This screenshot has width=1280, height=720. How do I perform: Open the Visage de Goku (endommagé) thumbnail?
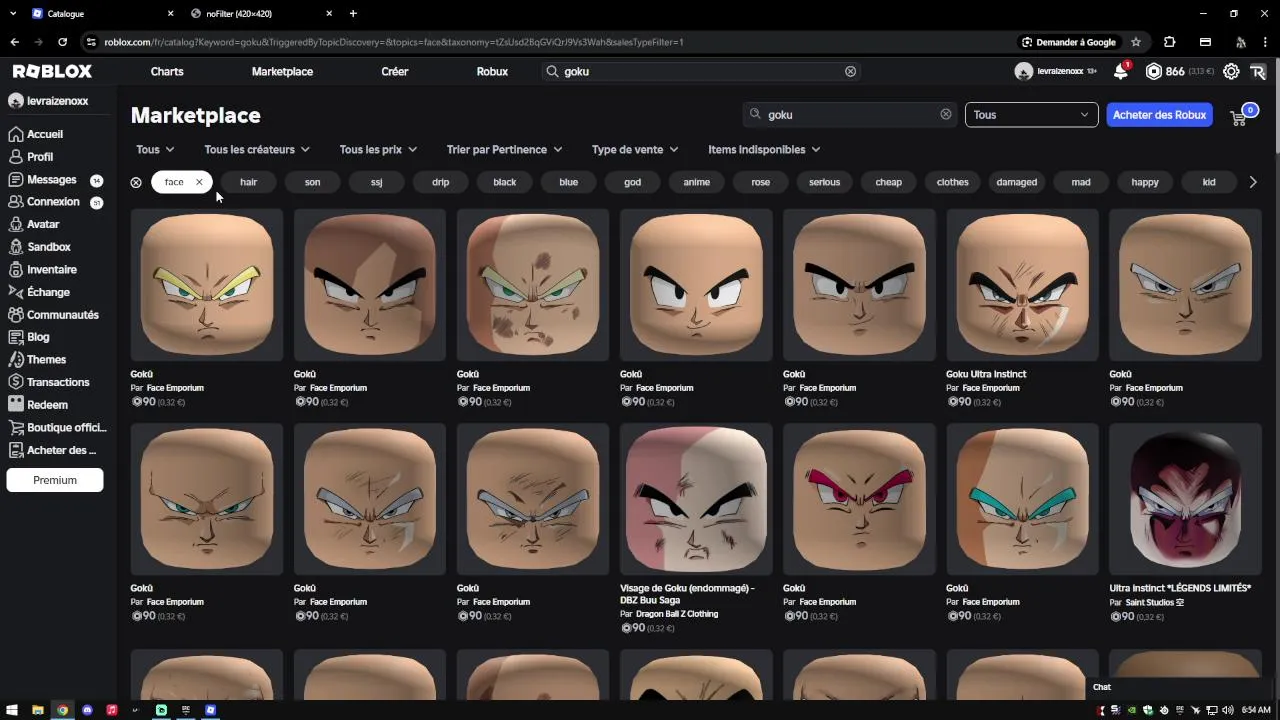(x=696, y=499)
